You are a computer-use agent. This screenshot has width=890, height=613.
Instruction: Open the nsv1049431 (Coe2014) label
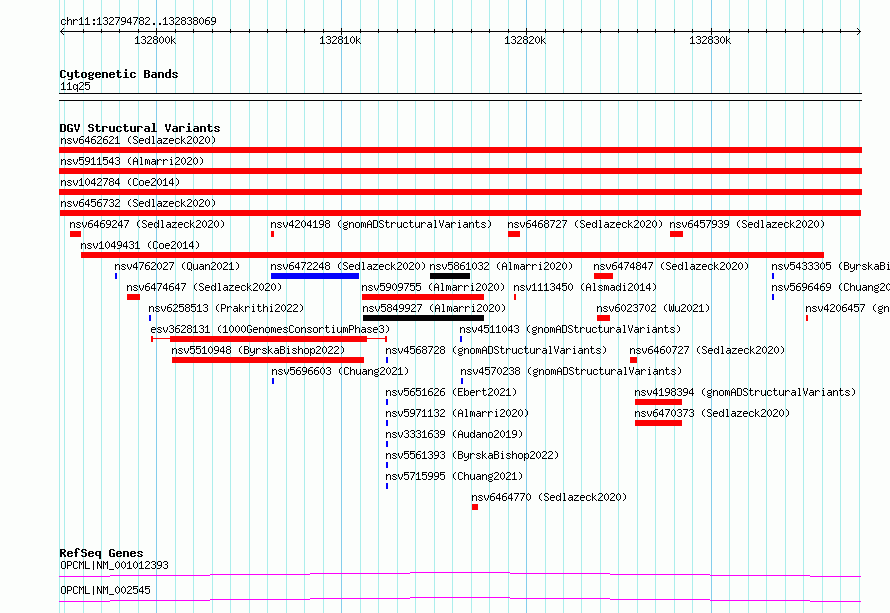(140, 245)
